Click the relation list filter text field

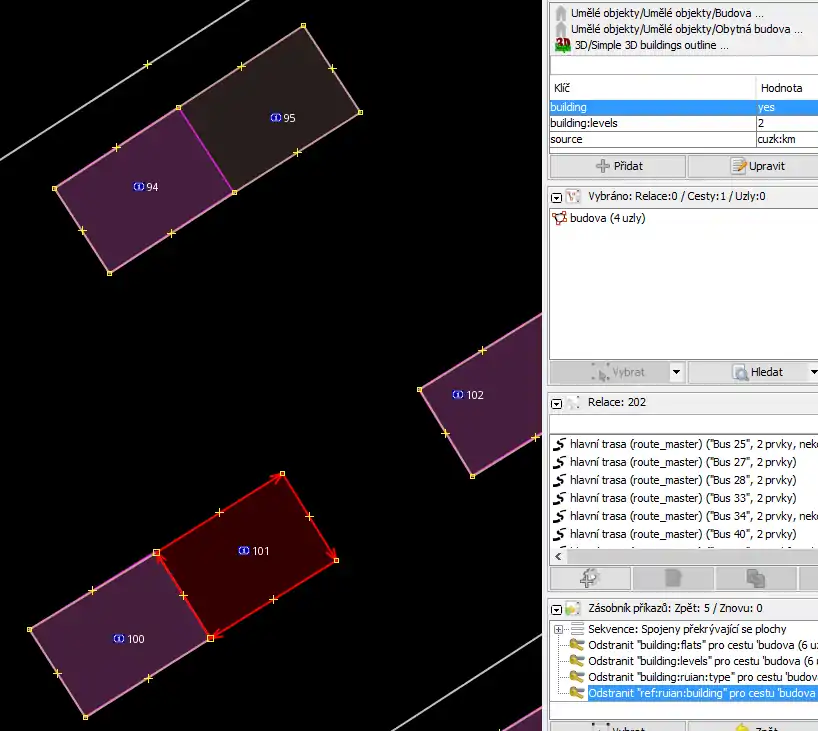click(684, 424)
